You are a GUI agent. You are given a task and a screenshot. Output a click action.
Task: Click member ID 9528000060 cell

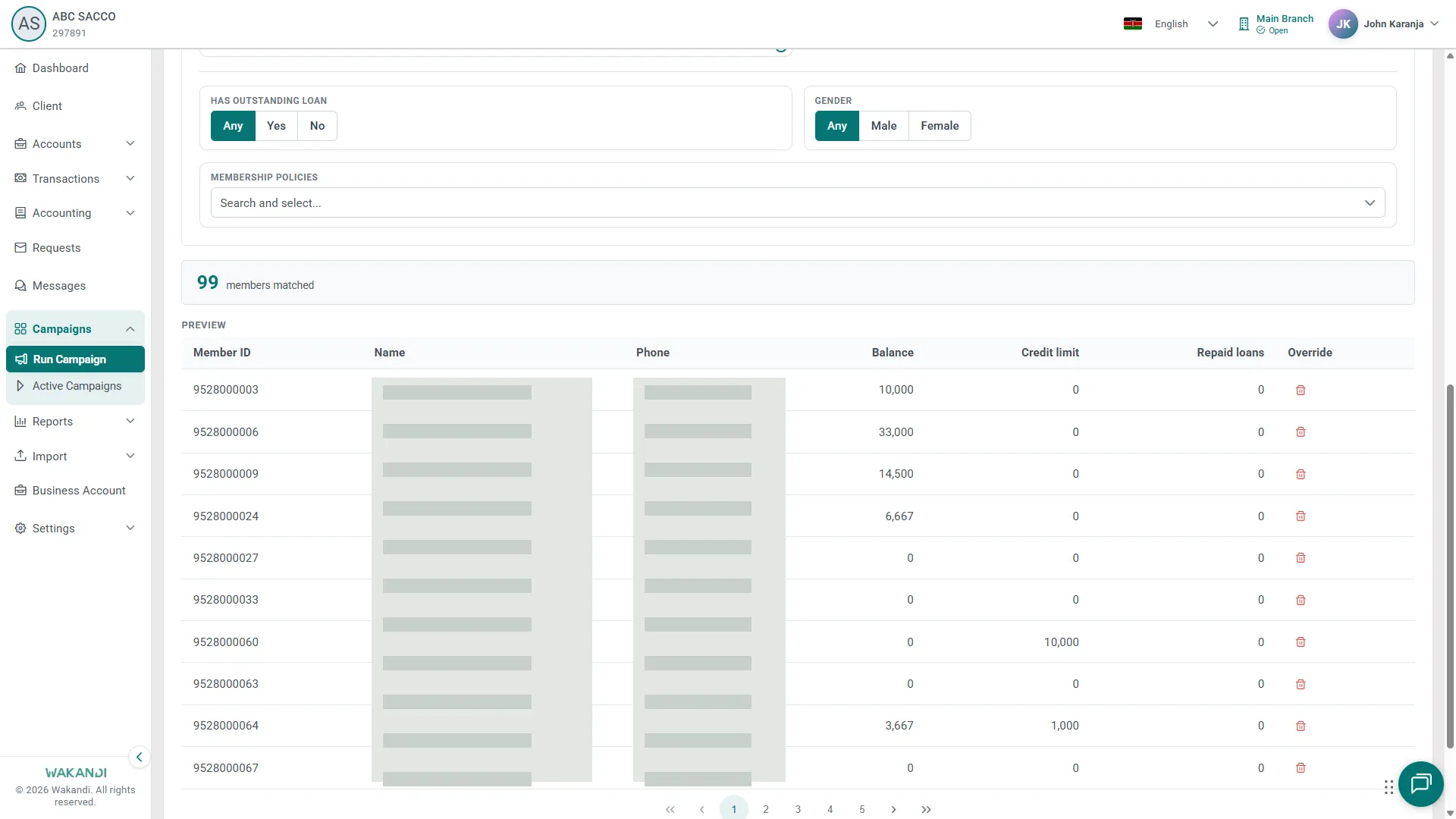click(x=225, y=642)
